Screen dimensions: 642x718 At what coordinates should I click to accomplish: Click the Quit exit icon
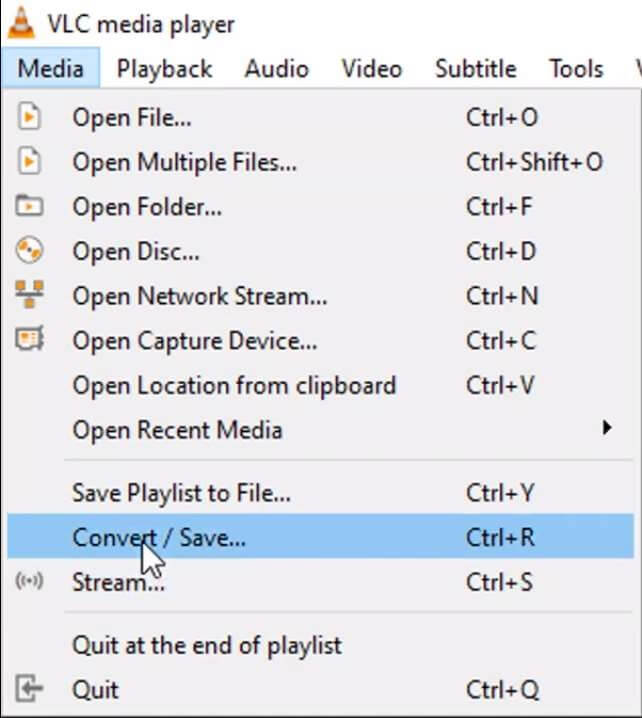point(30,689)
